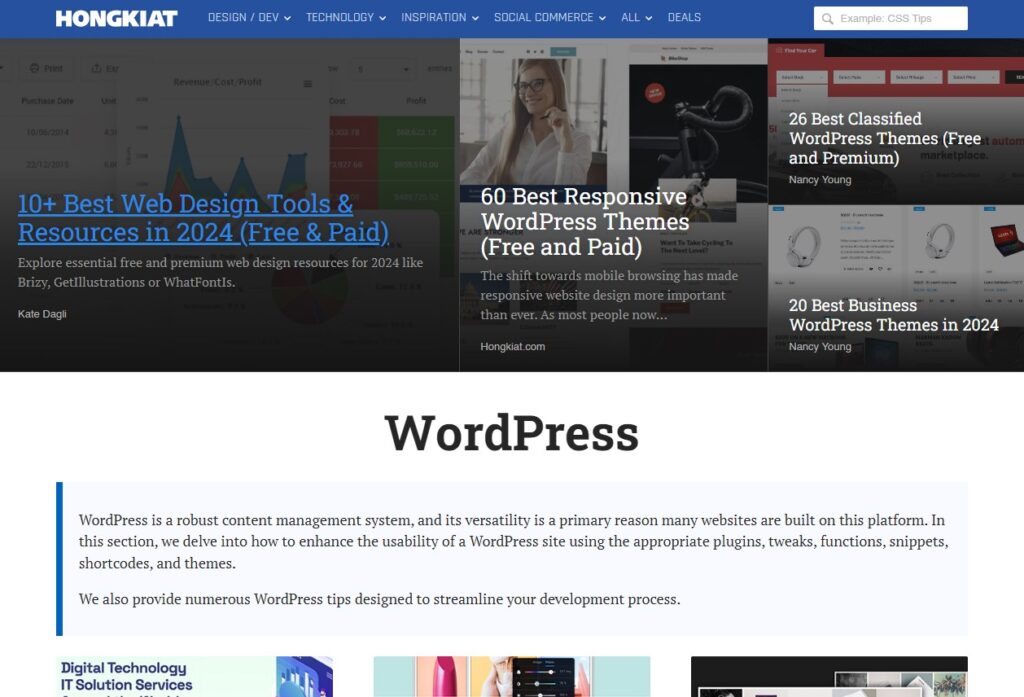Screen dimensions: 1024x697
Task: Click Nancy Young under Classified Themes article
Action: 820,180
